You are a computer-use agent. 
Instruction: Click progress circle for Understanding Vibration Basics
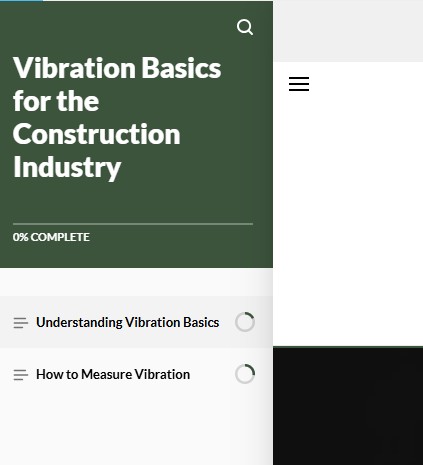tap(245, 322)
